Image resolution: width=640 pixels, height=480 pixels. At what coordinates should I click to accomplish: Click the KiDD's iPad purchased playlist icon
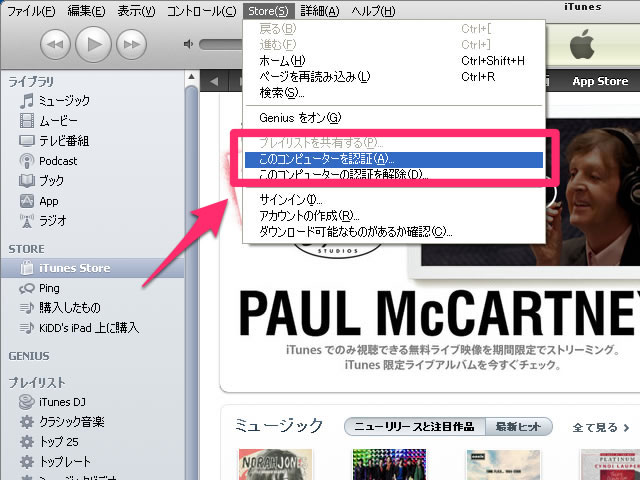coord(27,328)
